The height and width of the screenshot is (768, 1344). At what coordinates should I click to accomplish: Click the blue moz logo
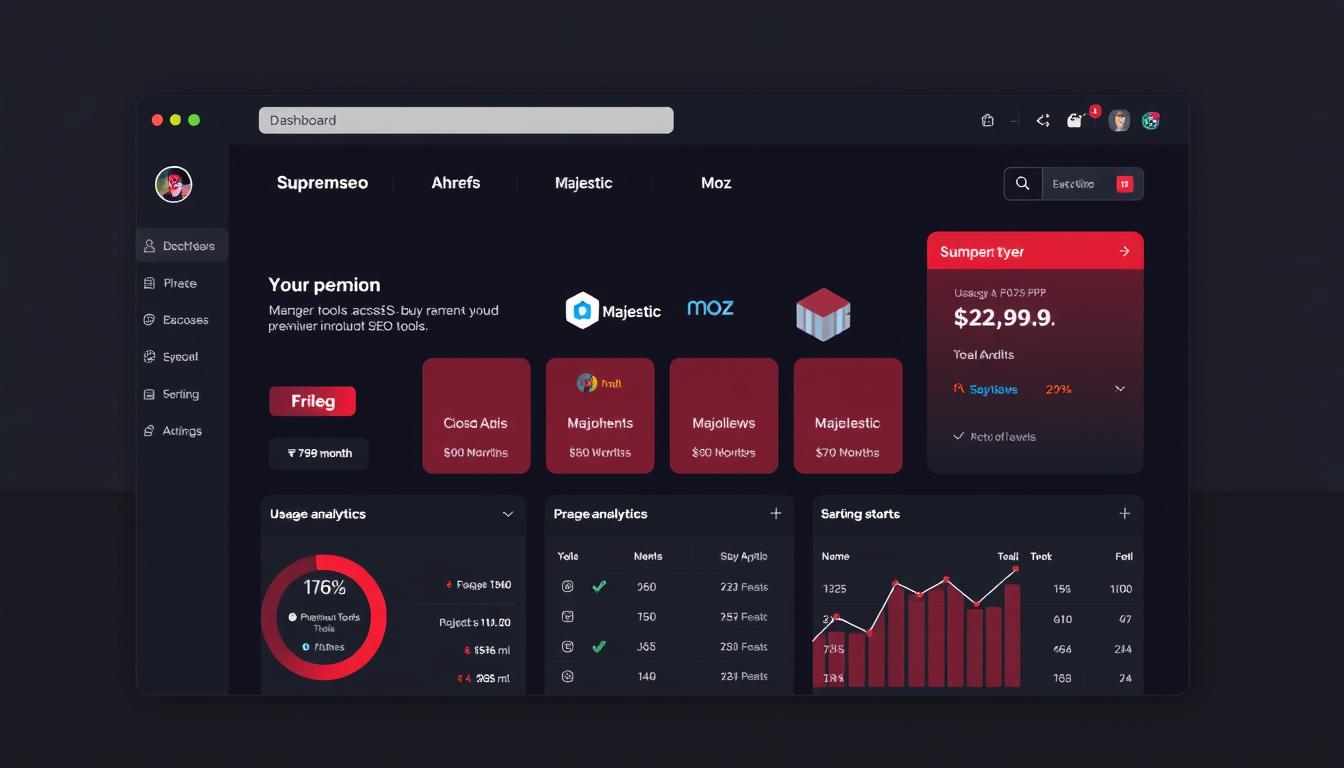710,308
